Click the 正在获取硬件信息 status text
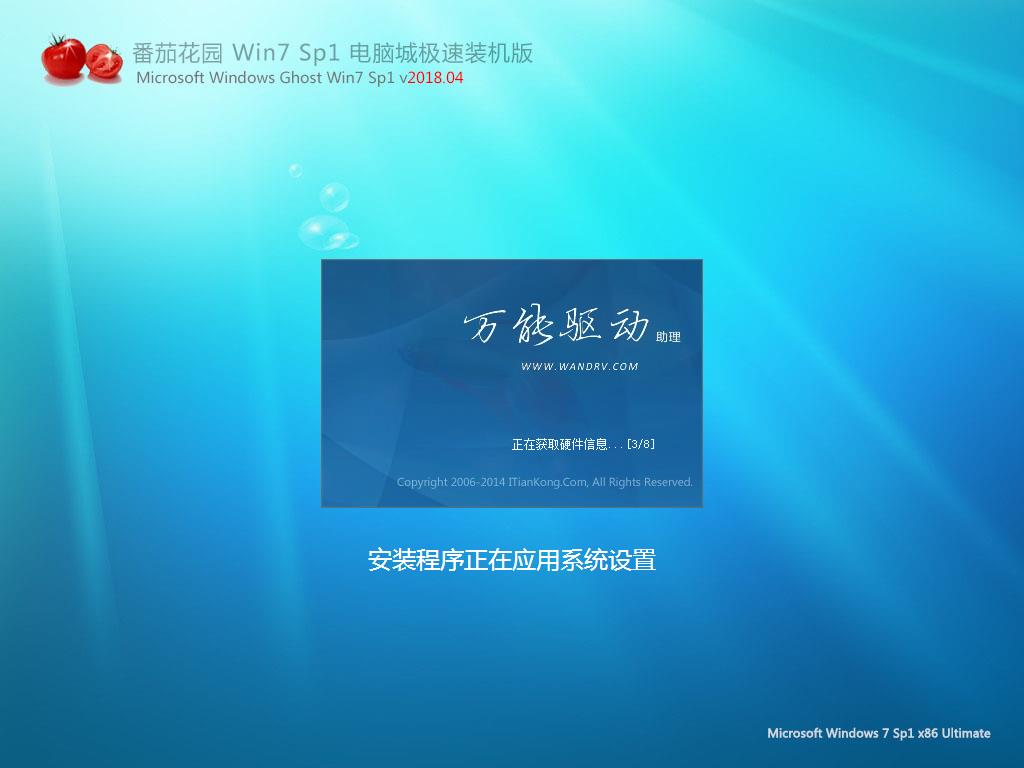 click(566, 444)
